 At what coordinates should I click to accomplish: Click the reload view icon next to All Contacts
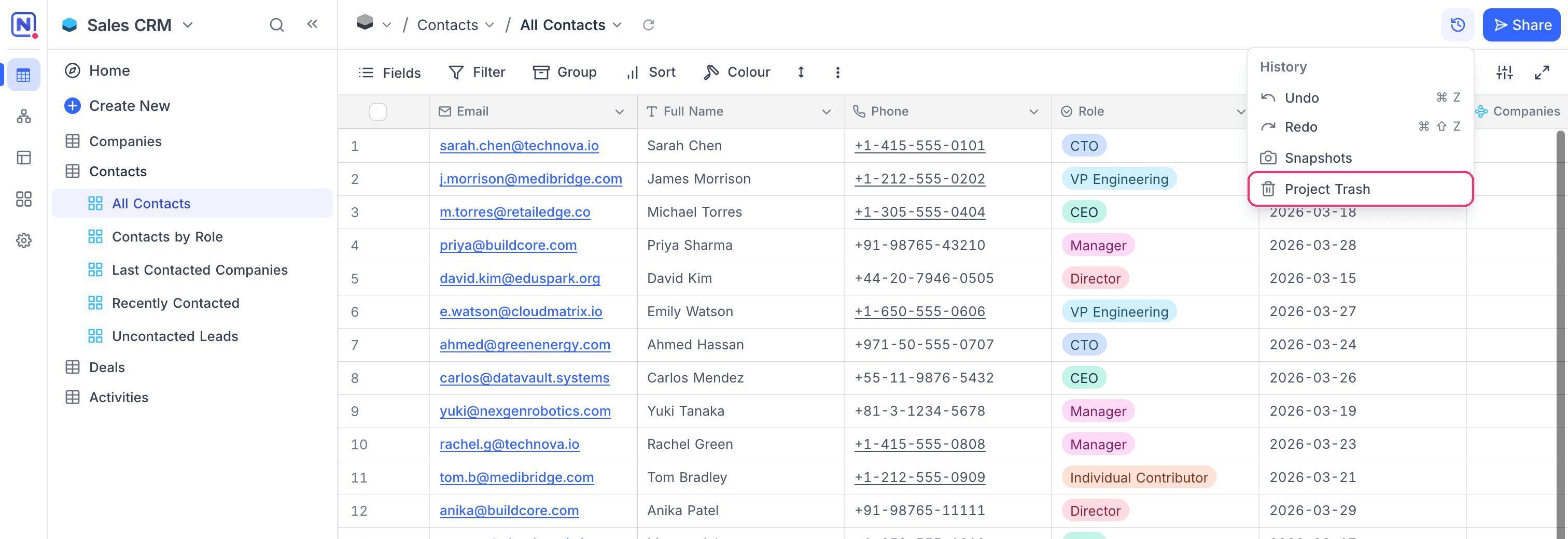[648, 25]
